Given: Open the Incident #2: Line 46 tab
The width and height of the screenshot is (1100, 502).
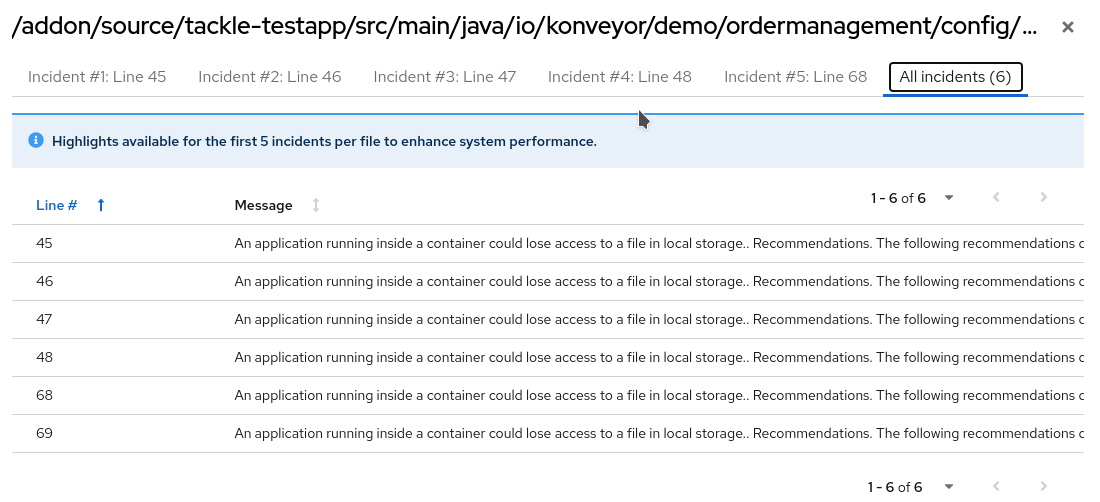Looking at the screenshot, I should (270, 77).
